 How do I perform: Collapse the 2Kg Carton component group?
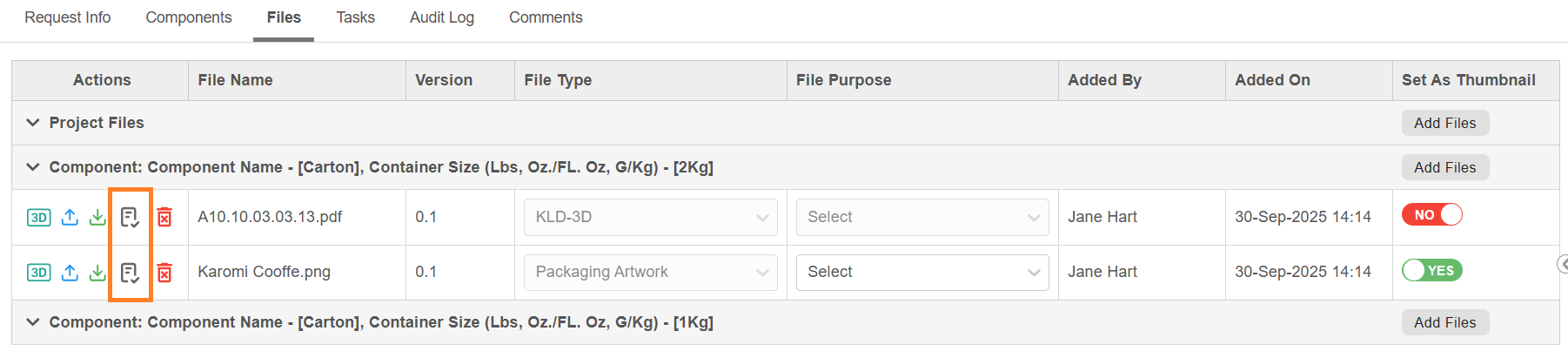33,167
